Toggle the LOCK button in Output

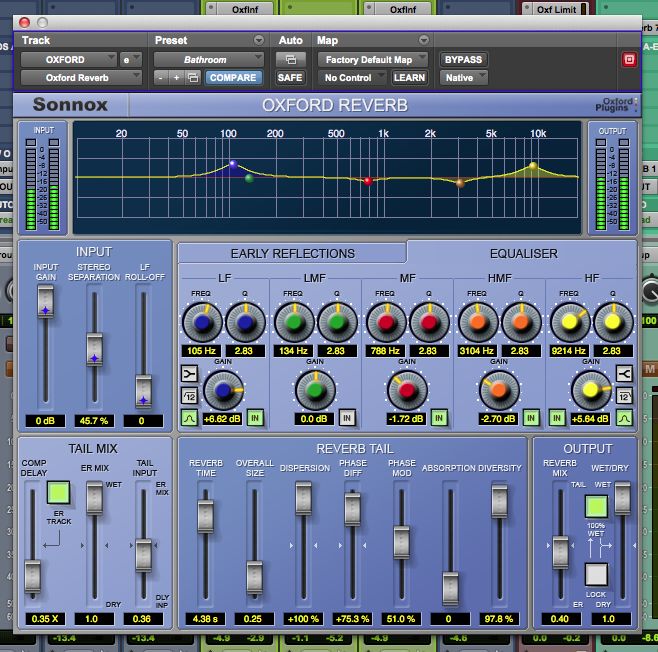[596, 574]
